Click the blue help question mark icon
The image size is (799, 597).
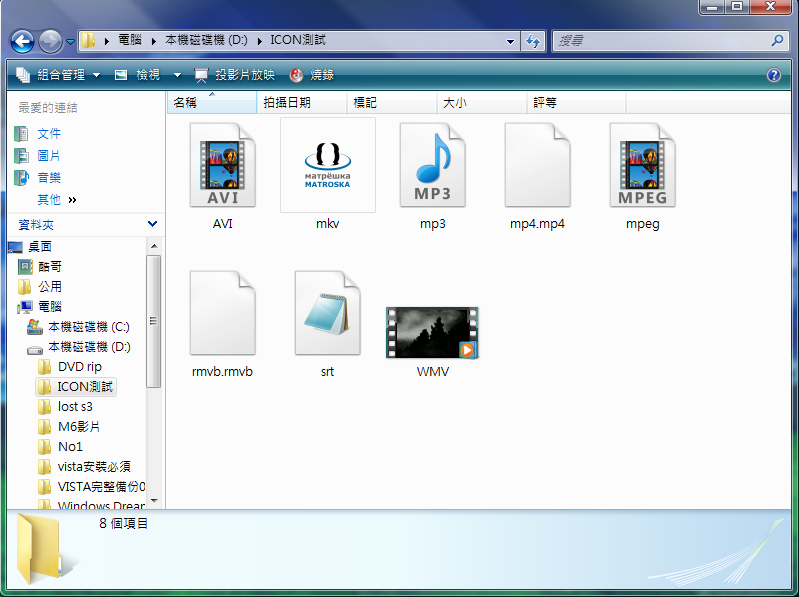coord(773,75)
